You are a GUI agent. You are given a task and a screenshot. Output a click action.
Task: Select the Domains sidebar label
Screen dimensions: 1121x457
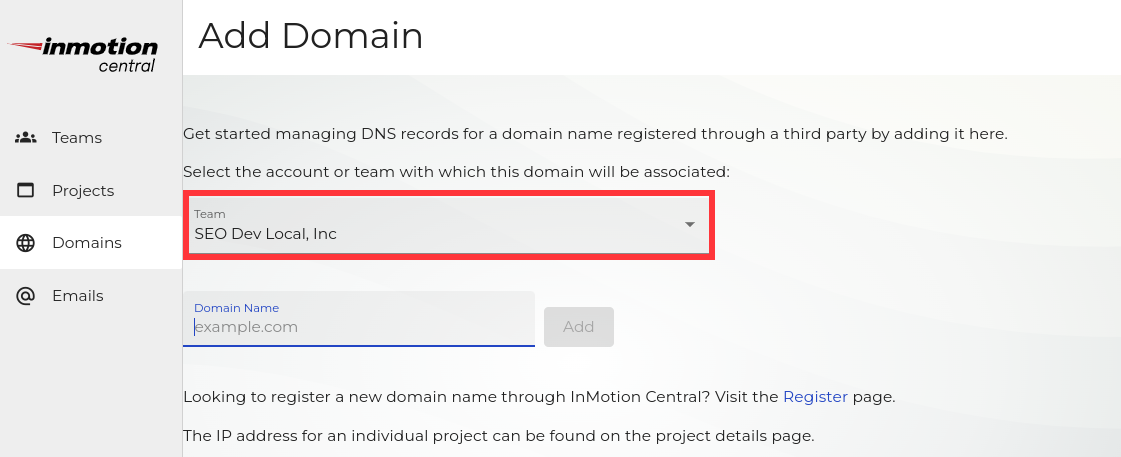click(x=87, y=243)
